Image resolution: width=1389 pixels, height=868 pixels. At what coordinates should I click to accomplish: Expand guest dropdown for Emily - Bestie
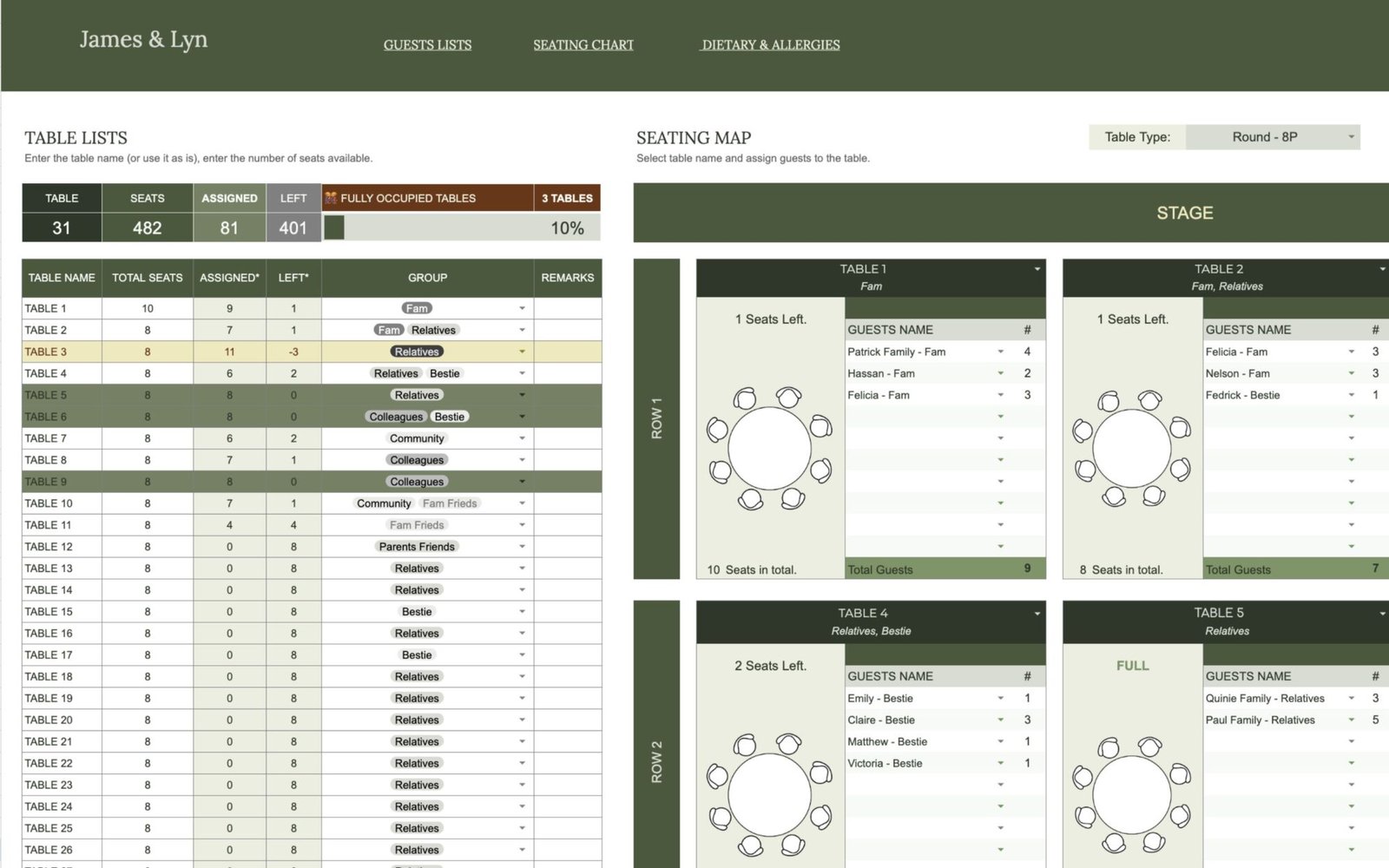tap(1001, 698)
